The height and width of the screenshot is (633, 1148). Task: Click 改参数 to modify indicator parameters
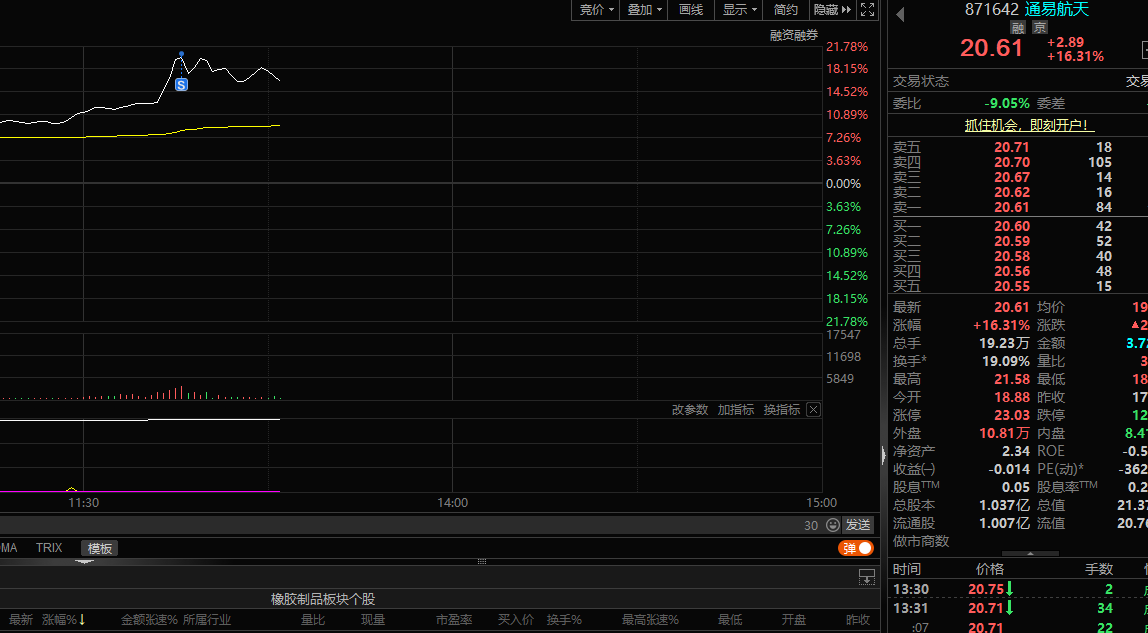(x=690, y=410)
